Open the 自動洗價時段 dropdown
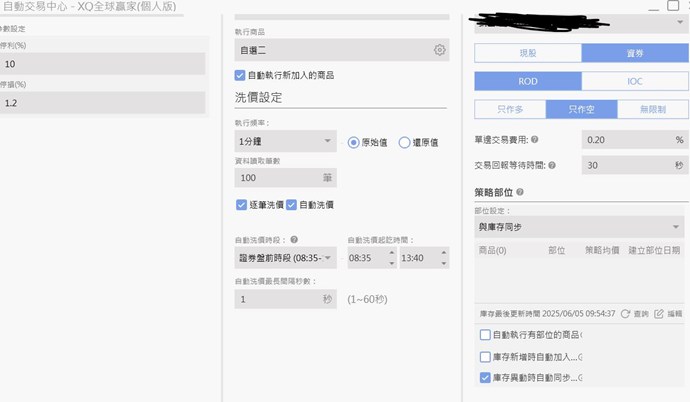Screen dimensions: 690x402 285,258
